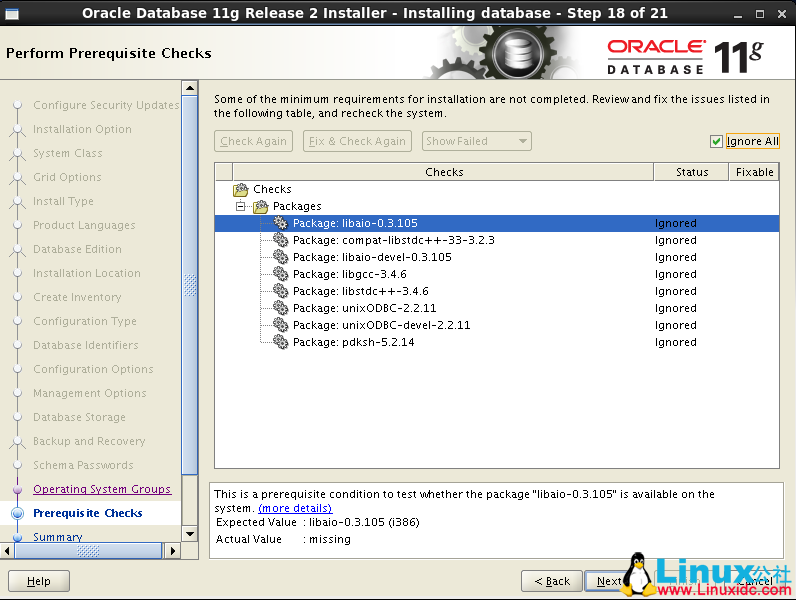796x600 pixels.
Task: Select row Package: compat-libstdc++-33-3.2.3
Action: coord(496,240)
